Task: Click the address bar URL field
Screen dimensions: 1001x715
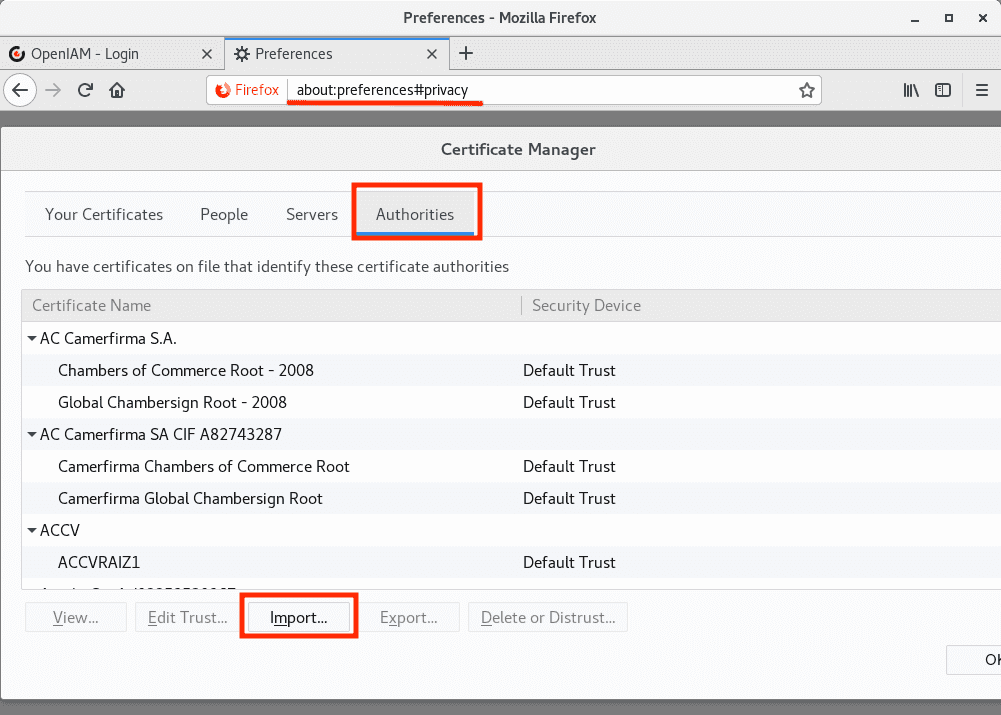Action: point(540,90)
